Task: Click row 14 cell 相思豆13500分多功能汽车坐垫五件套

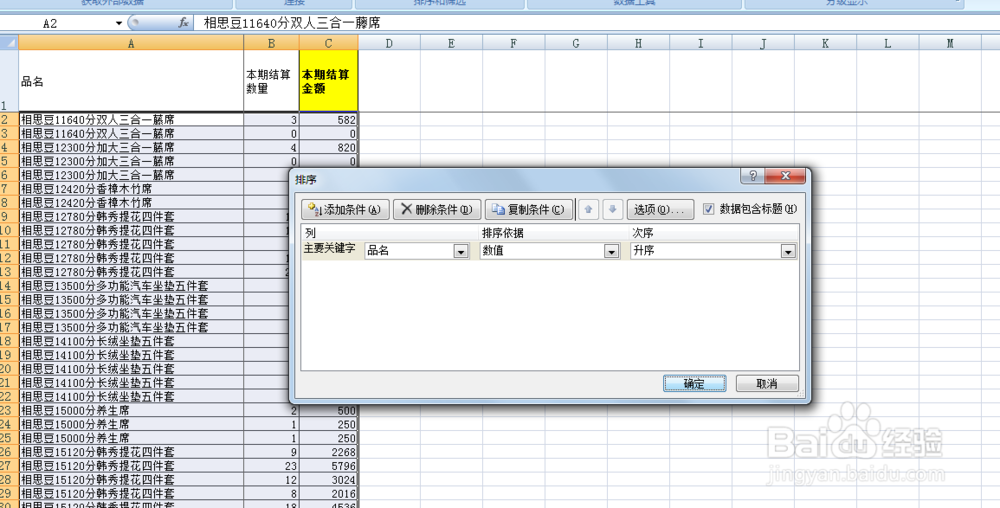Action: tap(131, 286)
